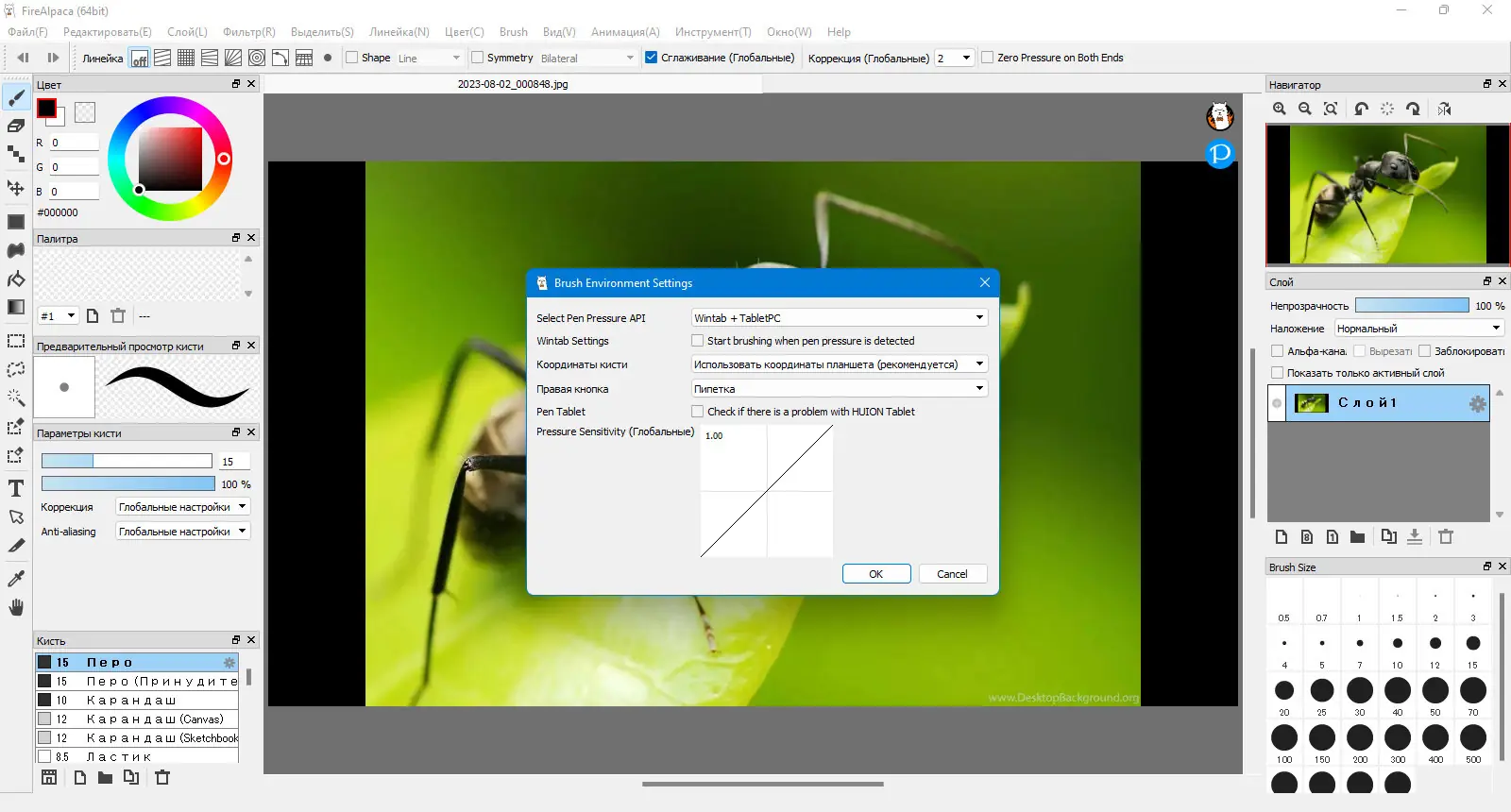Screen dimensions: 1511x812
Task: Select the Magic Wand tool
Action: click(x=16, y=398)
